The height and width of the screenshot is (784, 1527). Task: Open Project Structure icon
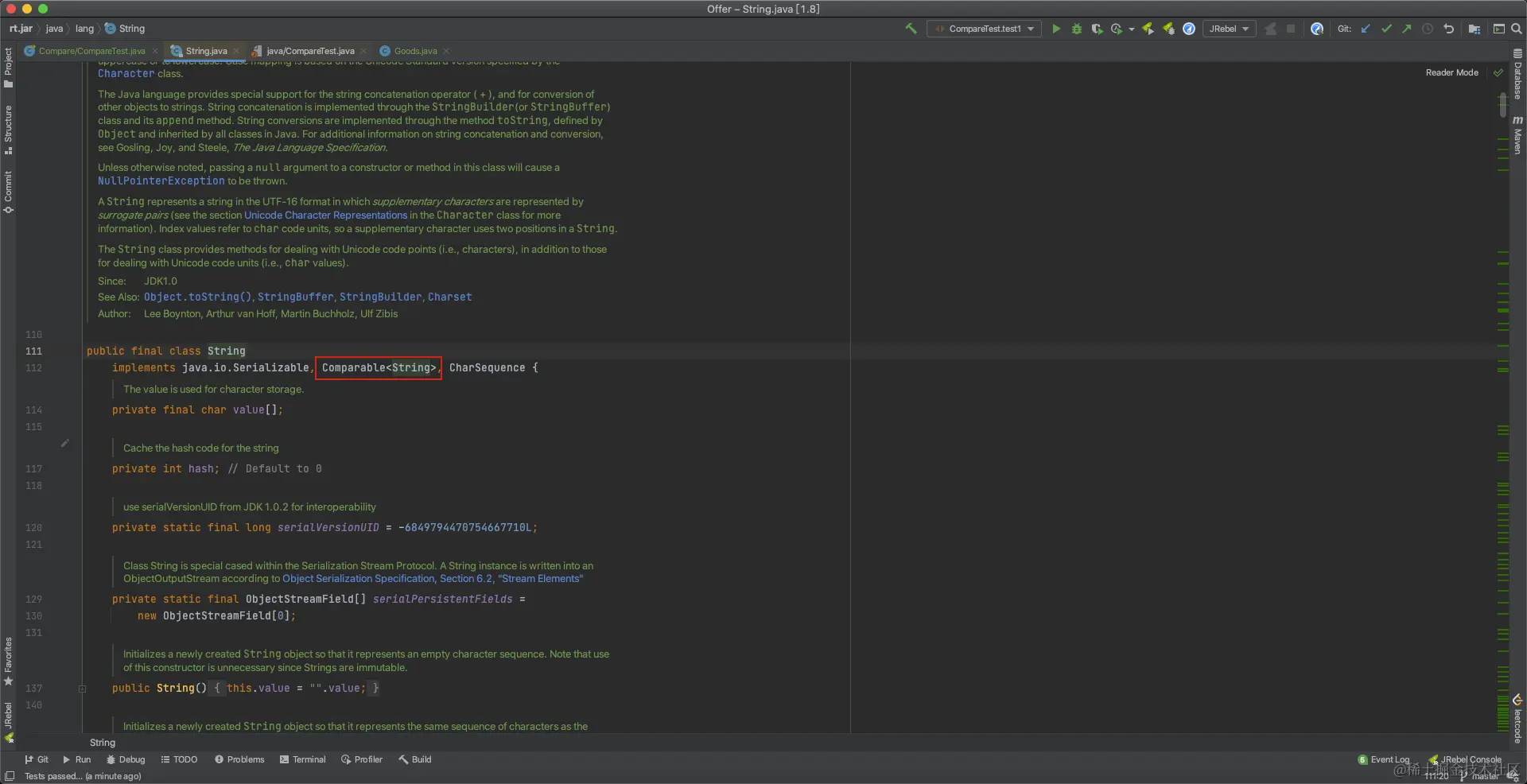point(1475,29)
